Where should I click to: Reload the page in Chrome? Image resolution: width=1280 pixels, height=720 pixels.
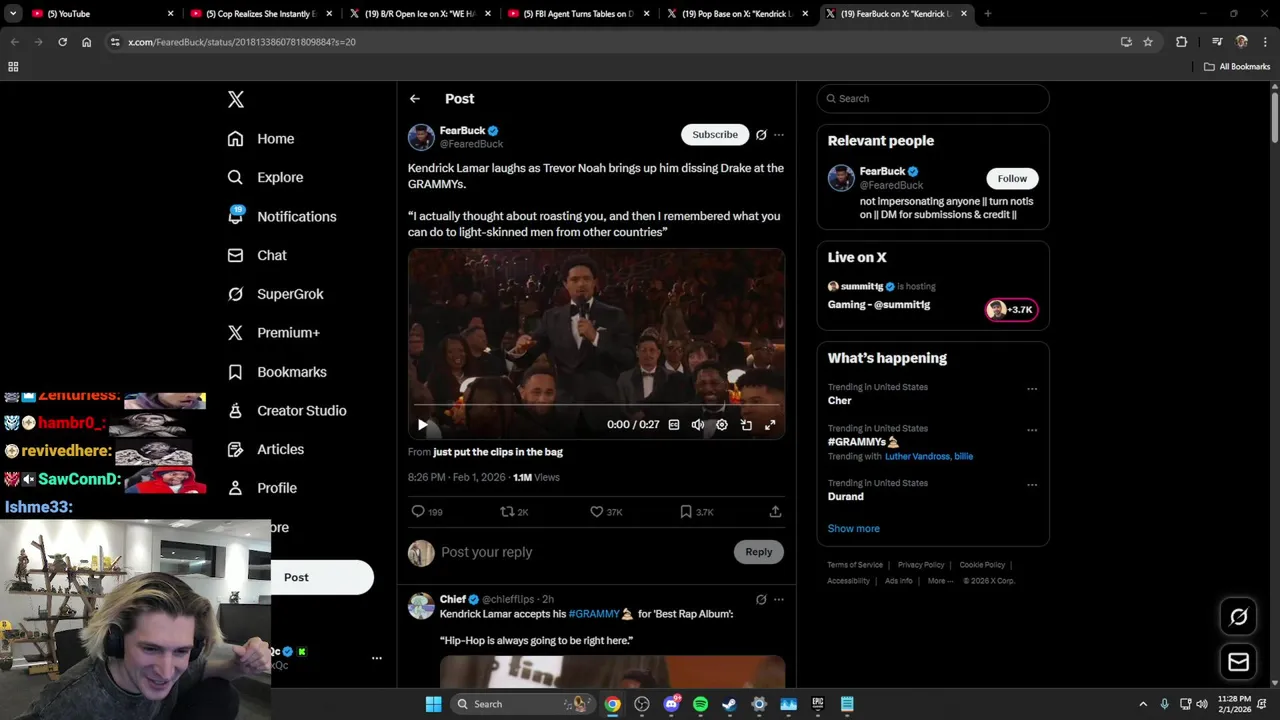[x=62, y=42]
